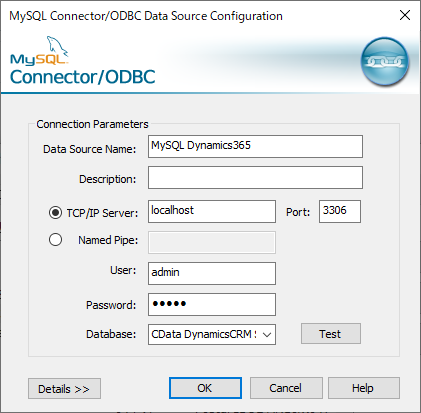Cancel the data source configuration

coord(286,388)
